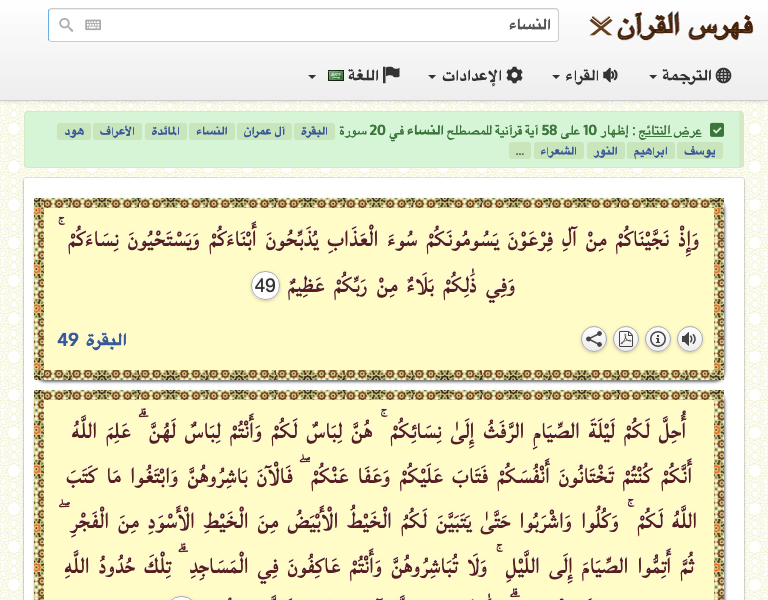The image size is (768, 600).
Task: Click the search magnifier icon
Action: pos(66,25)
